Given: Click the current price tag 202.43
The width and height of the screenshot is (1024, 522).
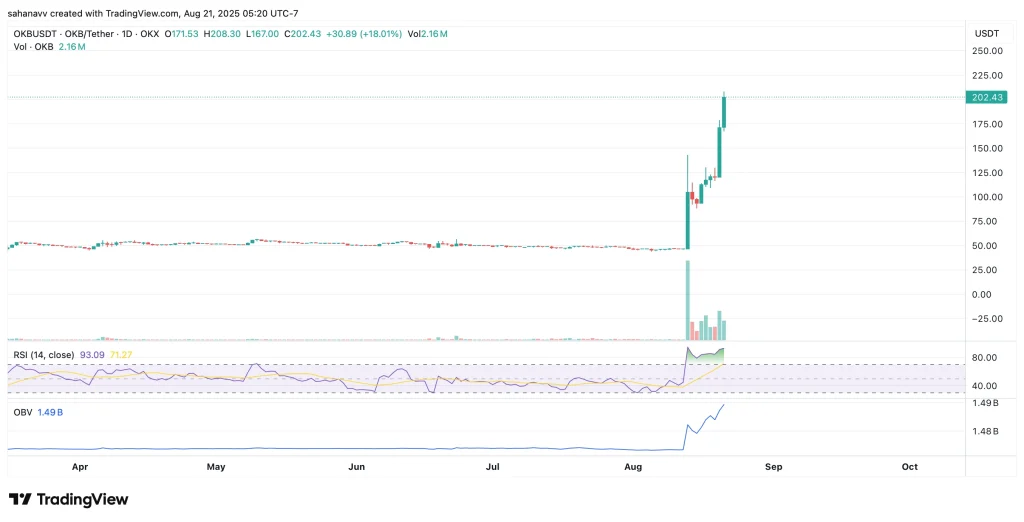Looking at the screenshot, I should [x=987, y=97].
